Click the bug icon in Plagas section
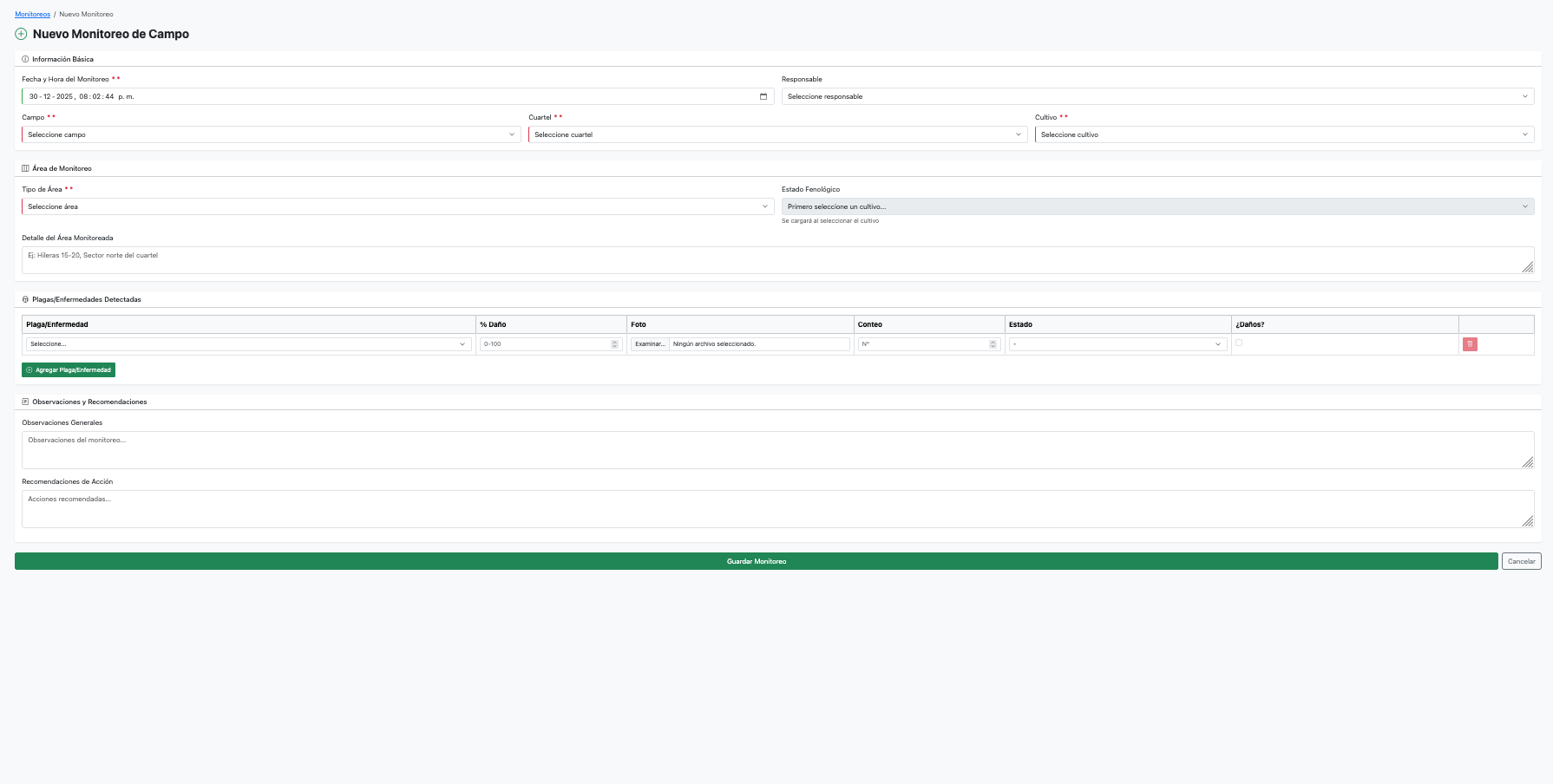Viewport: 1553px width, 784px height. [x=25, y=299]
